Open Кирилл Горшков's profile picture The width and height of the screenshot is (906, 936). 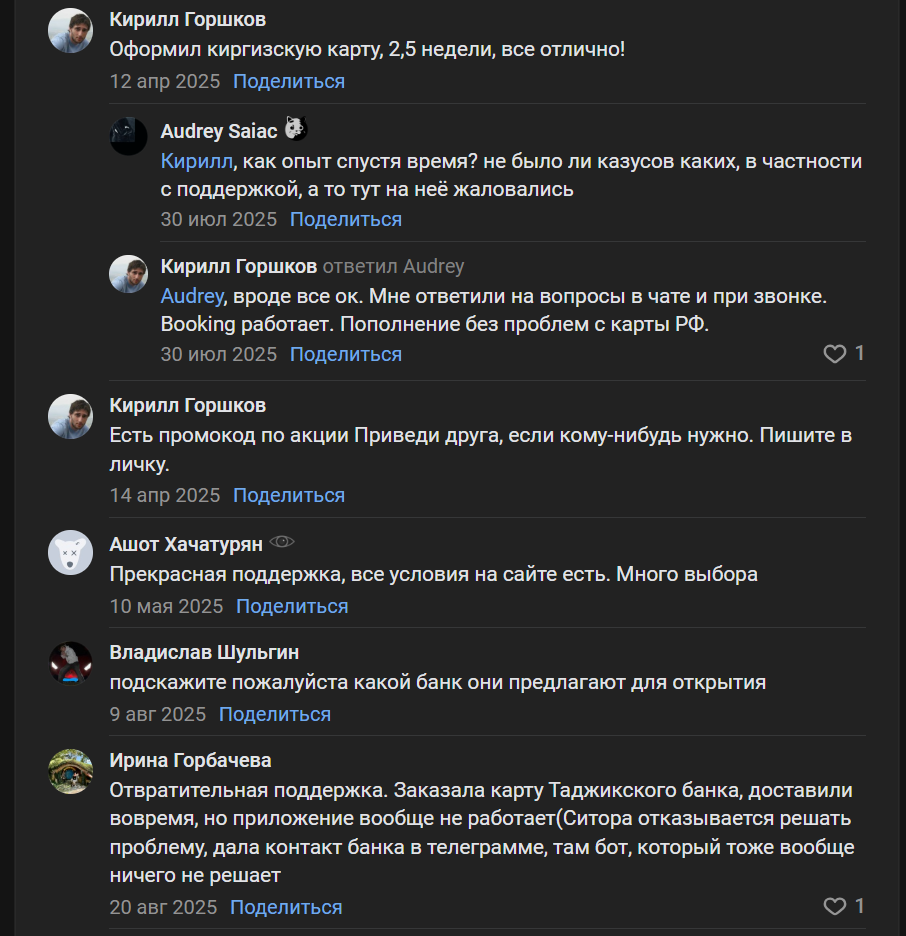tap(69, 30)
